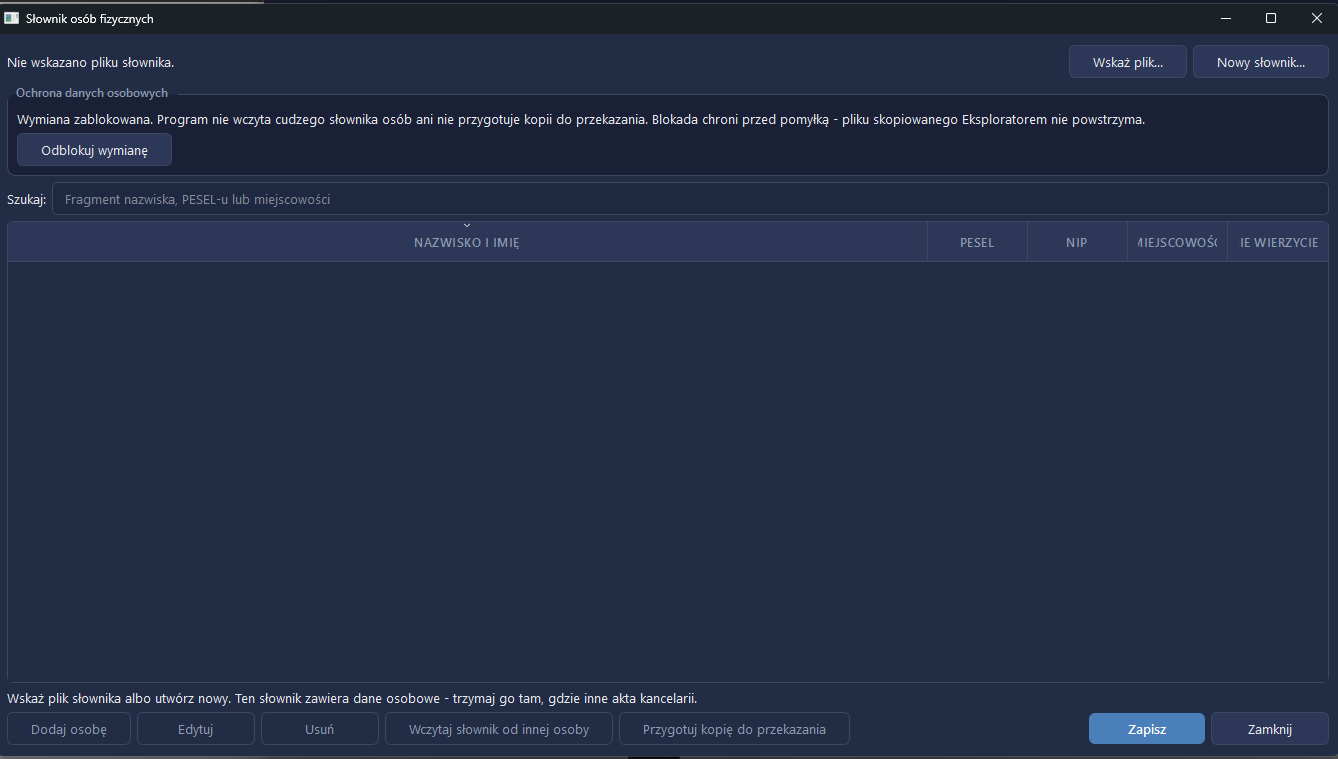Click the sort arrow above NAZWISKO I IMIĘ

(x=467, y=226)
